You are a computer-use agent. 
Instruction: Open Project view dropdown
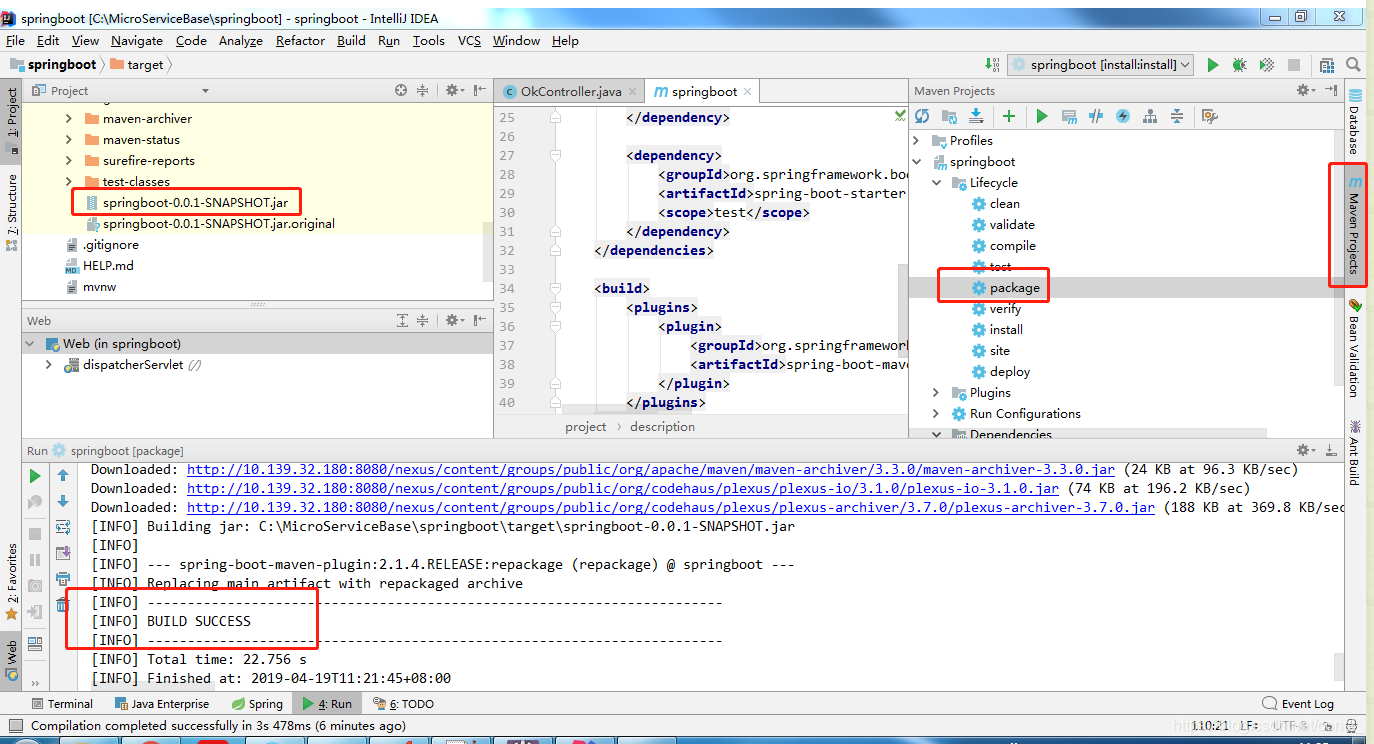coord(205,91)
